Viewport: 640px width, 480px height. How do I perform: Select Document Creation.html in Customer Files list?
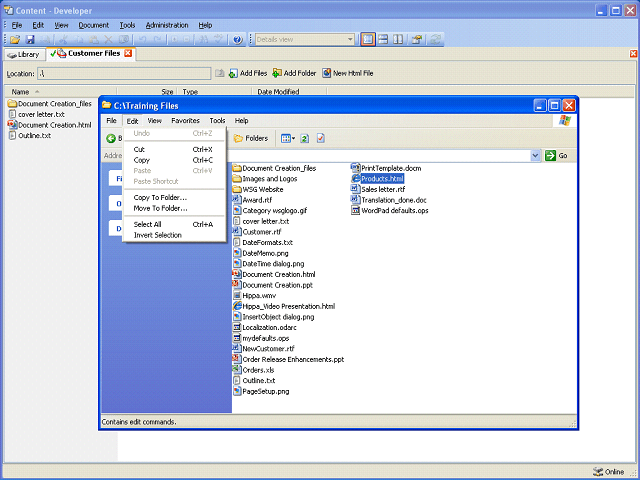pos(49,125)
